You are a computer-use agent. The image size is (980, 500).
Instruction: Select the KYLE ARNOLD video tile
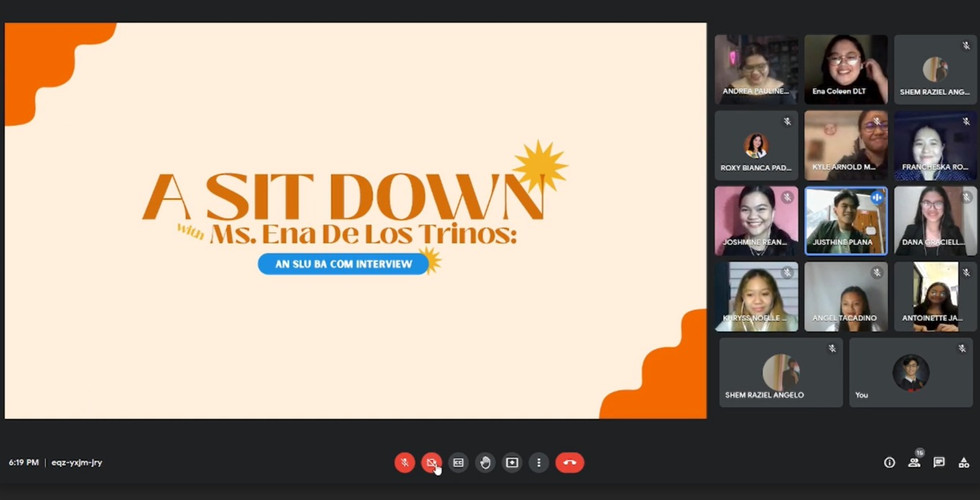click(846, 146)
